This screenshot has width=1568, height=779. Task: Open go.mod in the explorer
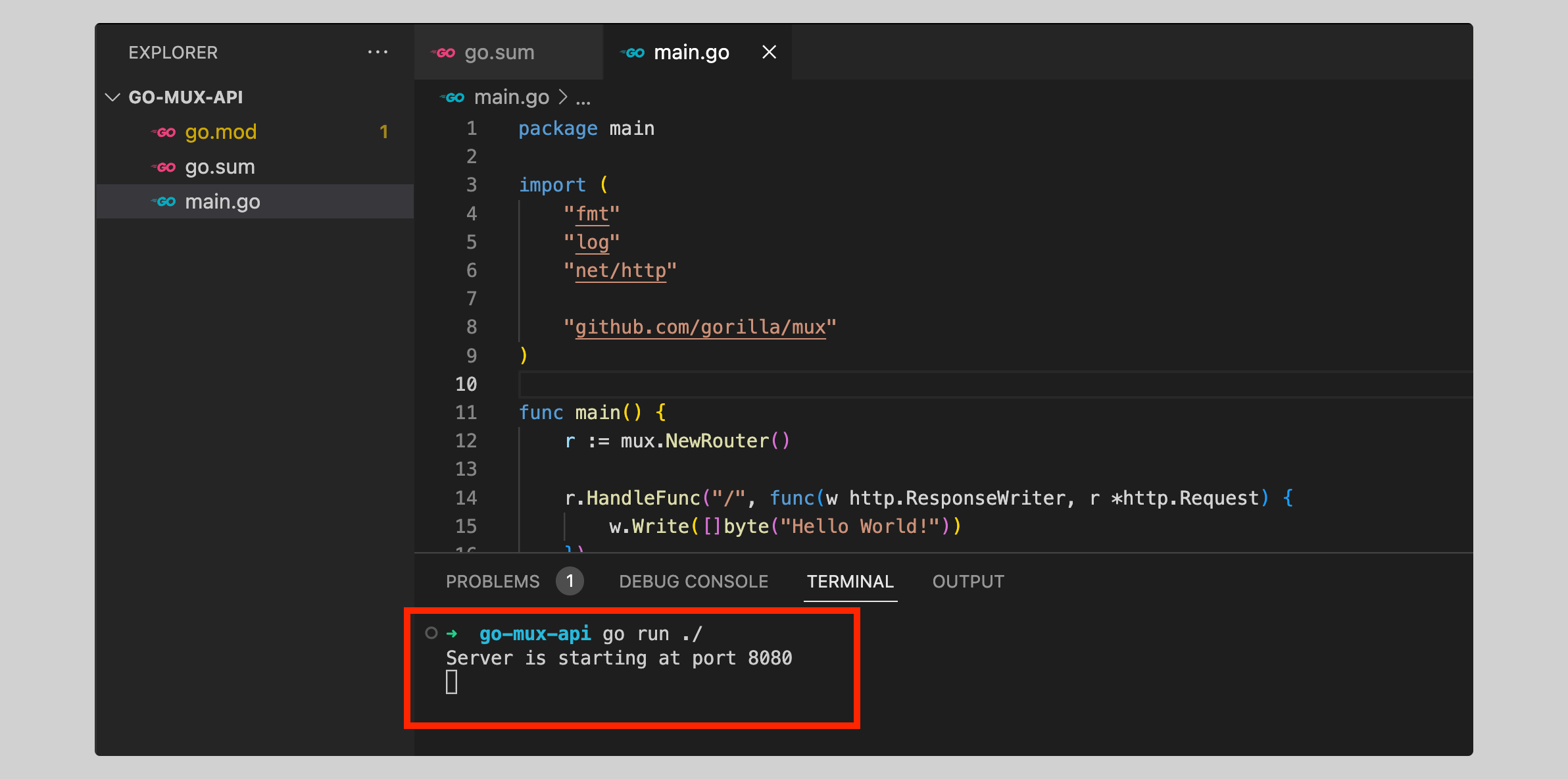[221, 132]
